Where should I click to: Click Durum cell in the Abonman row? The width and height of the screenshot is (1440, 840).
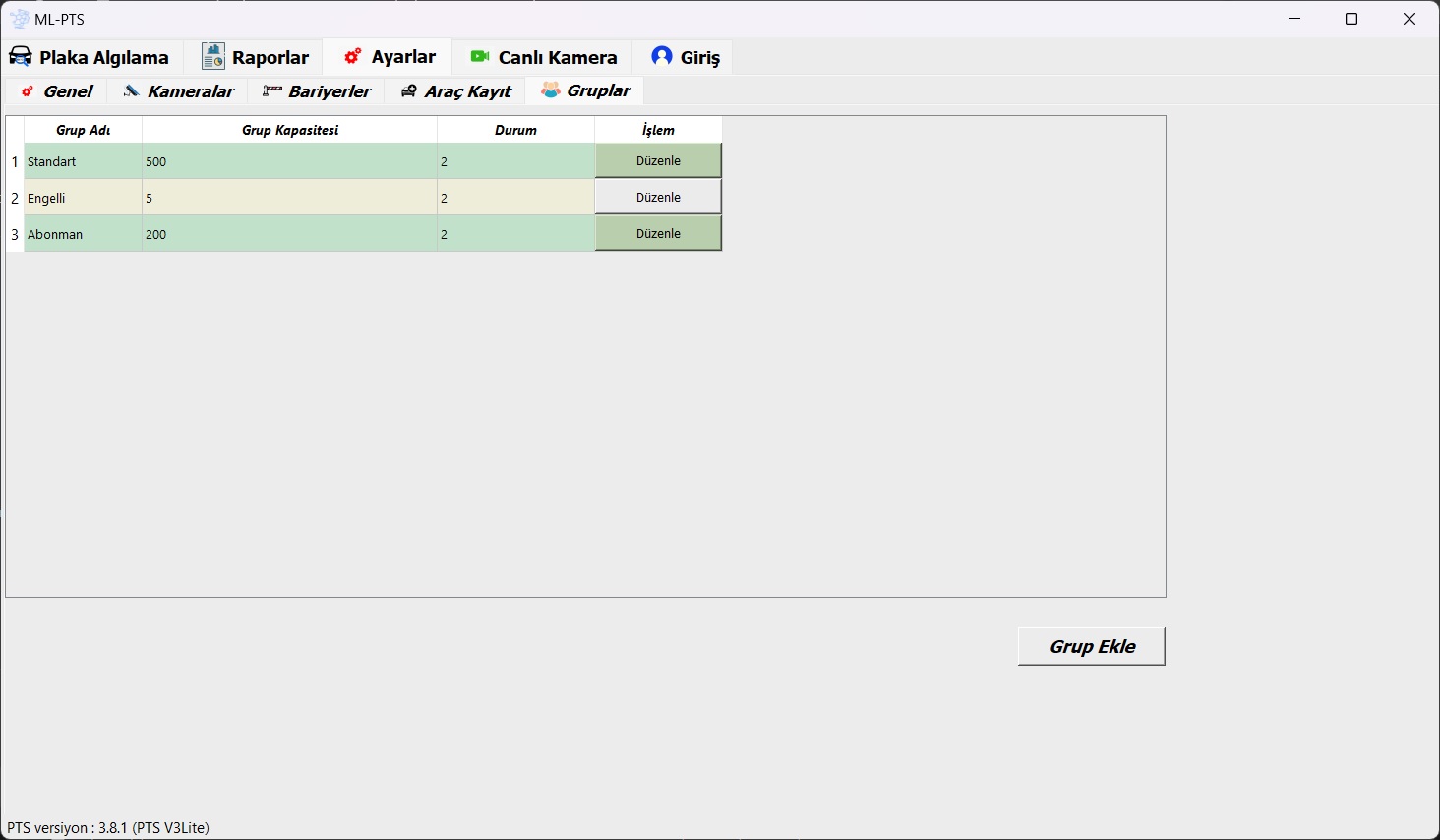click(x=516, y=234)
